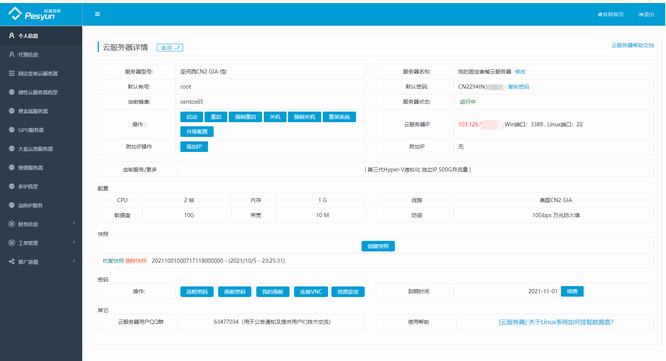Click the 工单管理 sidebar icon
Viewport: 666px width, 361px height.
11,243
